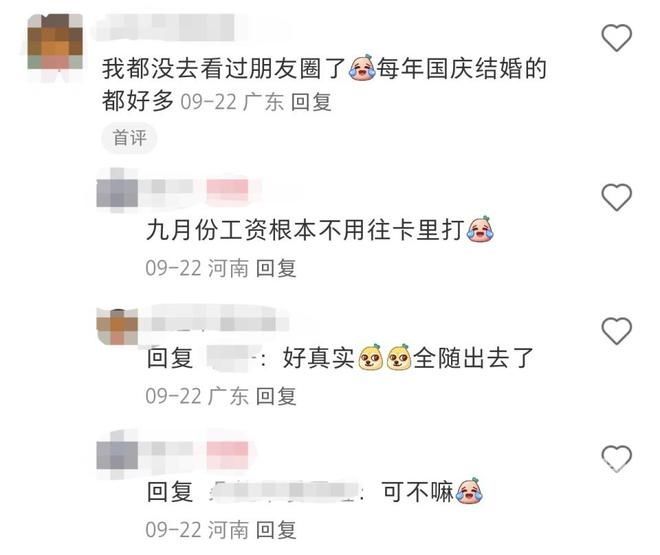Open avatar of the 可不嘛 commenter
The image size is (660, 555).
[117, 454]
